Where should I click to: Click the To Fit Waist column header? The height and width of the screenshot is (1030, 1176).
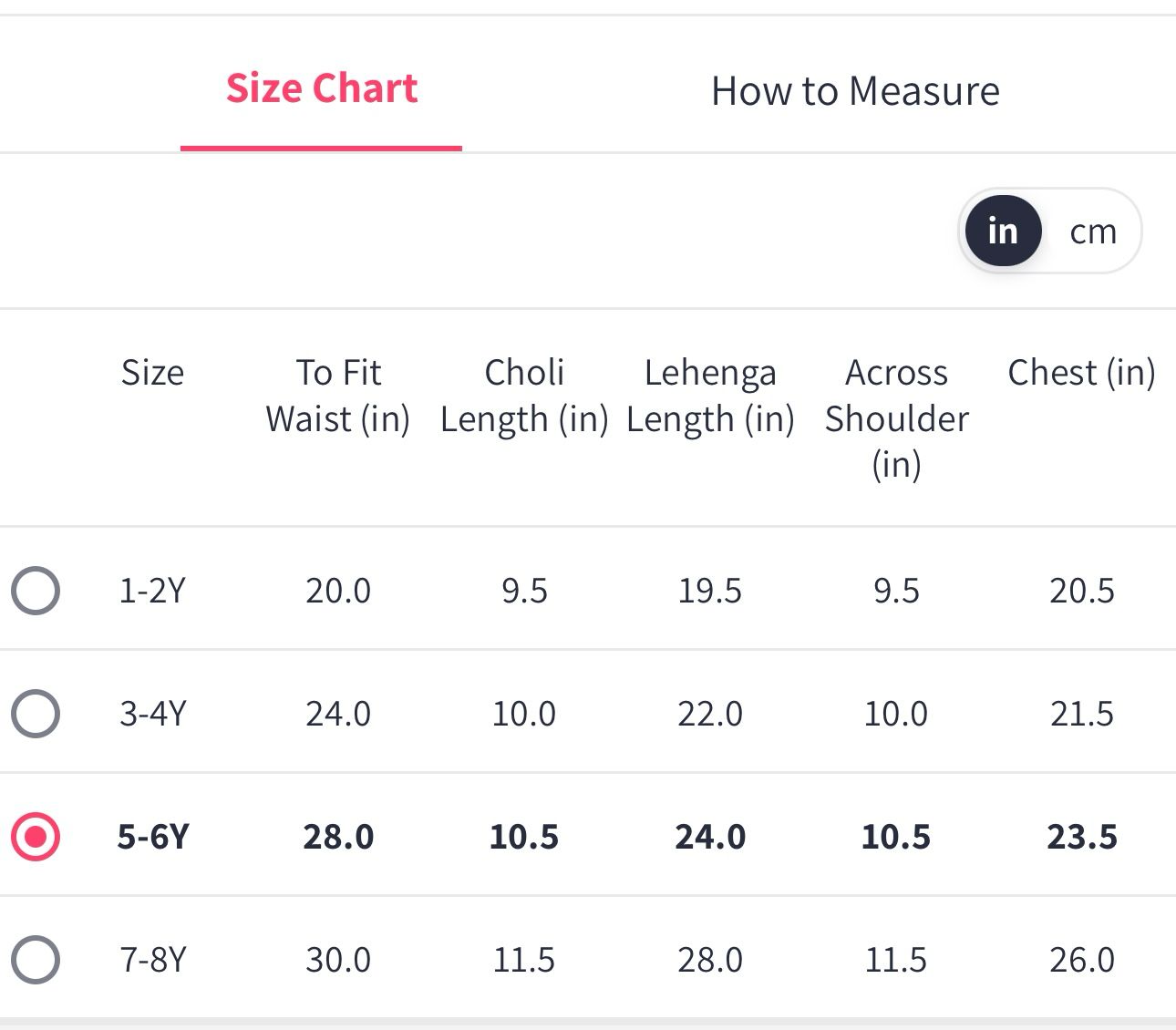pos(338,396)
